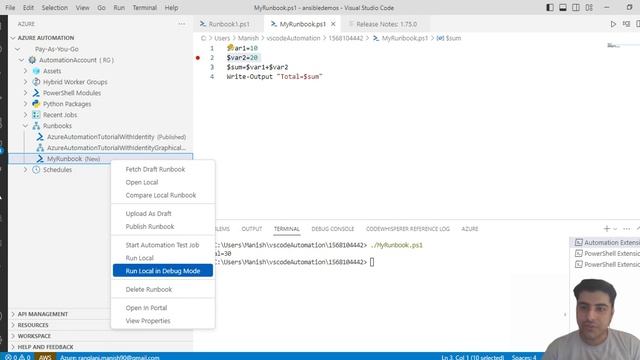The width and height of the screenshot is (640, 360).
Task: Switch to CODEWHISPERER REFERENCE LOG tab
Action: (x=408, y=229)
